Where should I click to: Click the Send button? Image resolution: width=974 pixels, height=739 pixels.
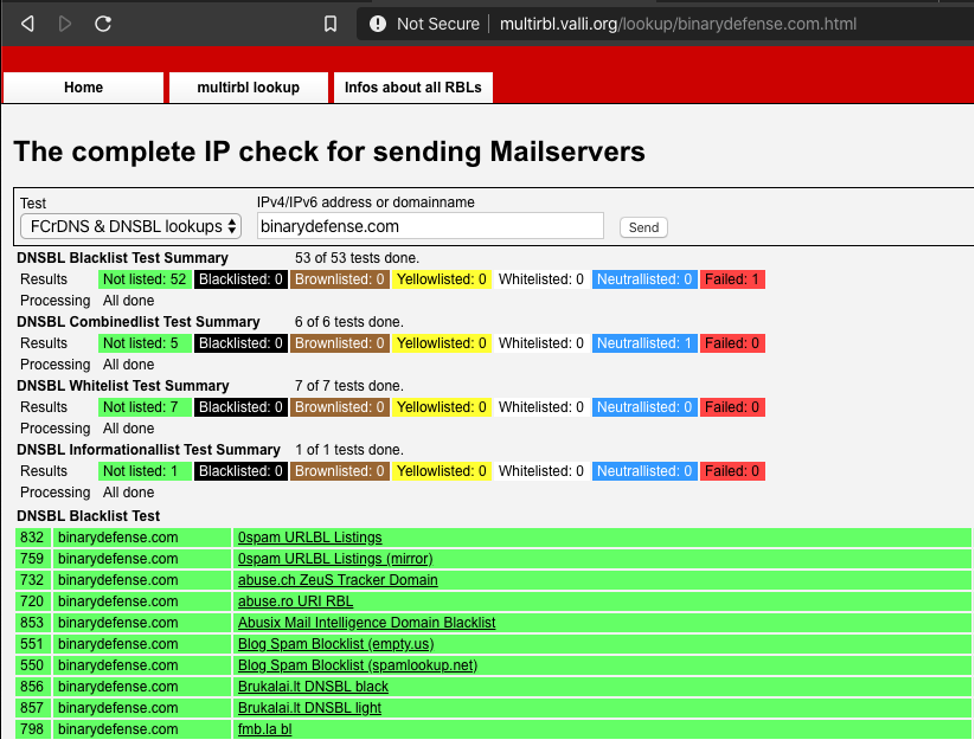pos(644,227)
